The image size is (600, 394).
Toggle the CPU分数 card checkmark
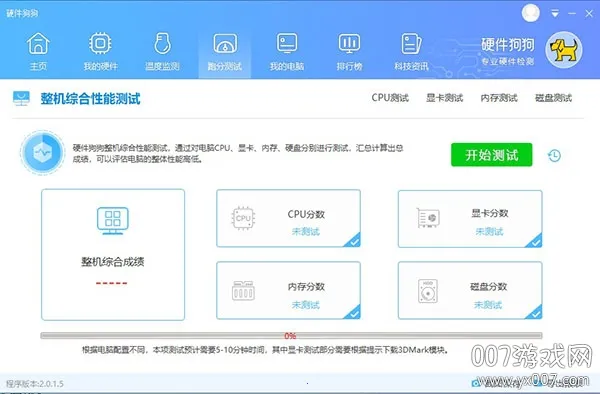[353, 241]
